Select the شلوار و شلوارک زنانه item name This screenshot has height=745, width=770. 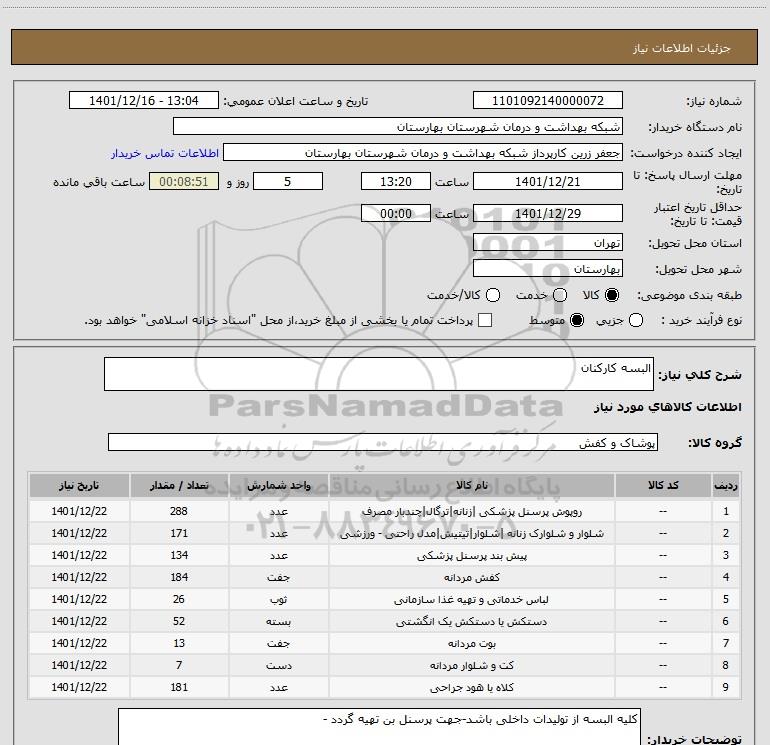point(471,534)
